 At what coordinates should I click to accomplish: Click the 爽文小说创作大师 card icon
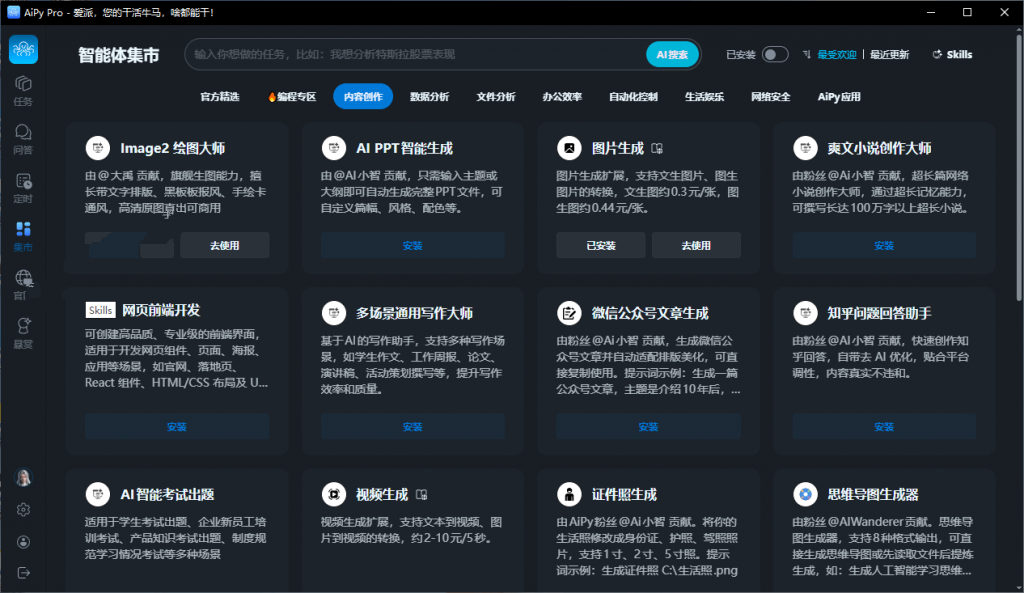[805, 148]
